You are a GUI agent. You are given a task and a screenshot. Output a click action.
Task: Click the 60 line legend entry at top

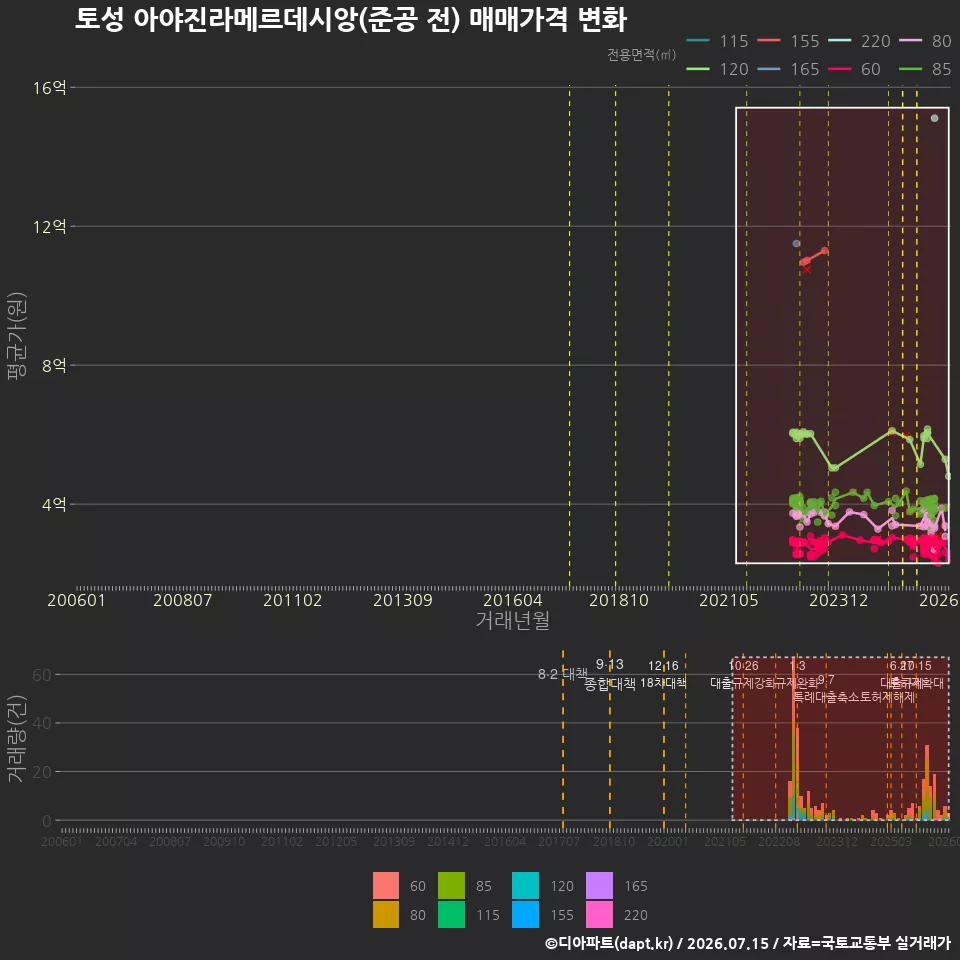(855, 69)
